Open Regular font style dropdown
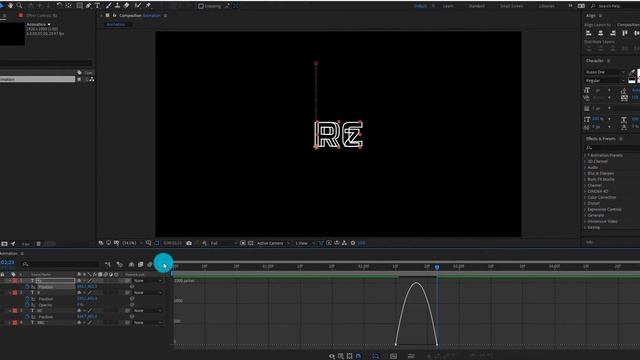640x360 pixels. [x=605, y=81]
